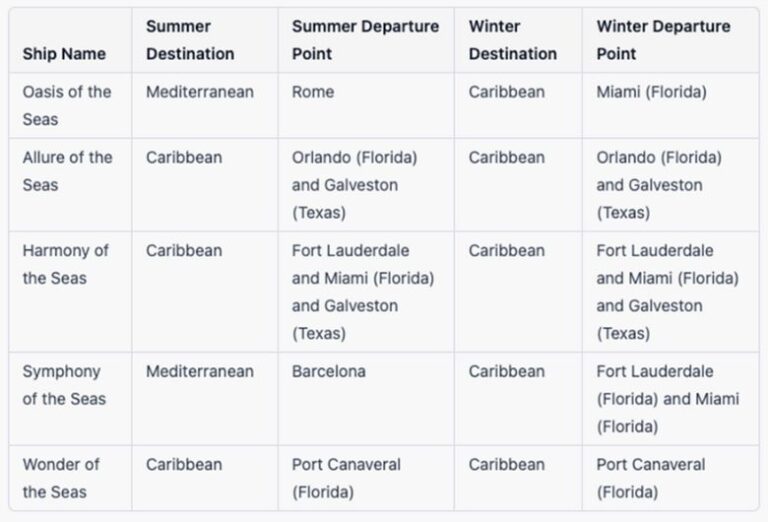
Task: Select Oasis of the Seas' Mediterranean summer destination
Action: (x=200, y=92)
